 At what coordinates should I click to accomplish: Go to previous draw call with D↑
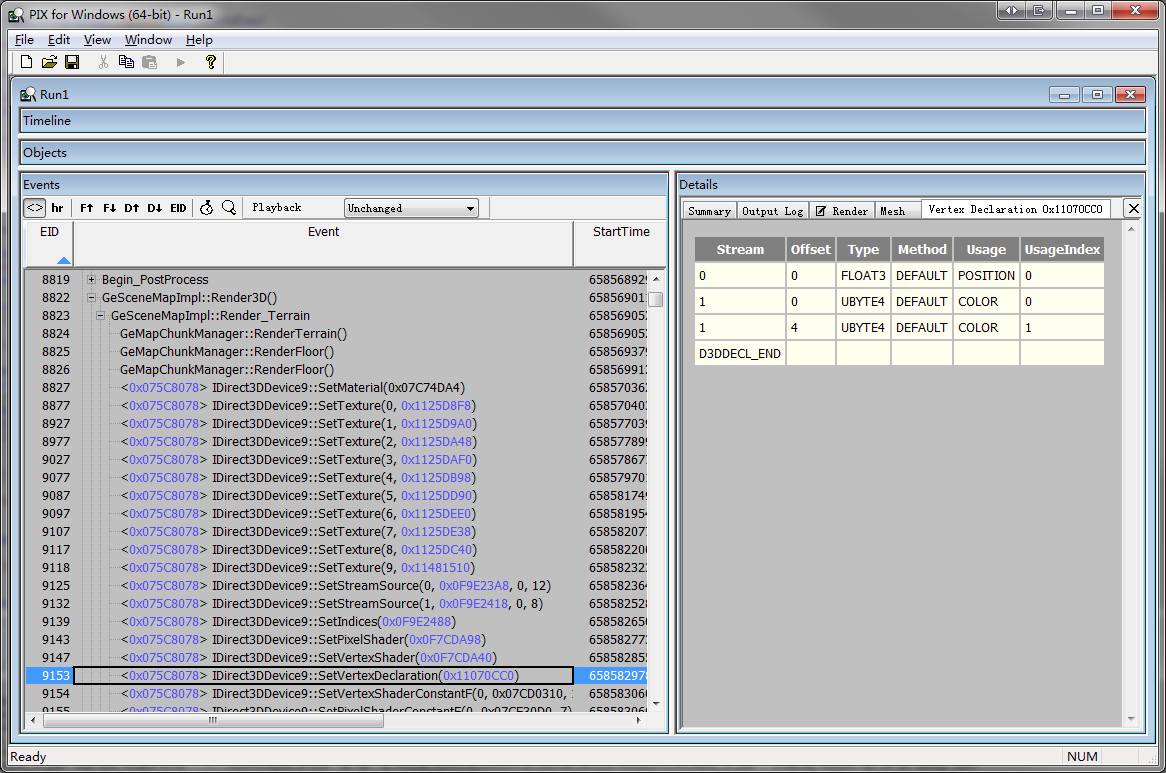132,208
